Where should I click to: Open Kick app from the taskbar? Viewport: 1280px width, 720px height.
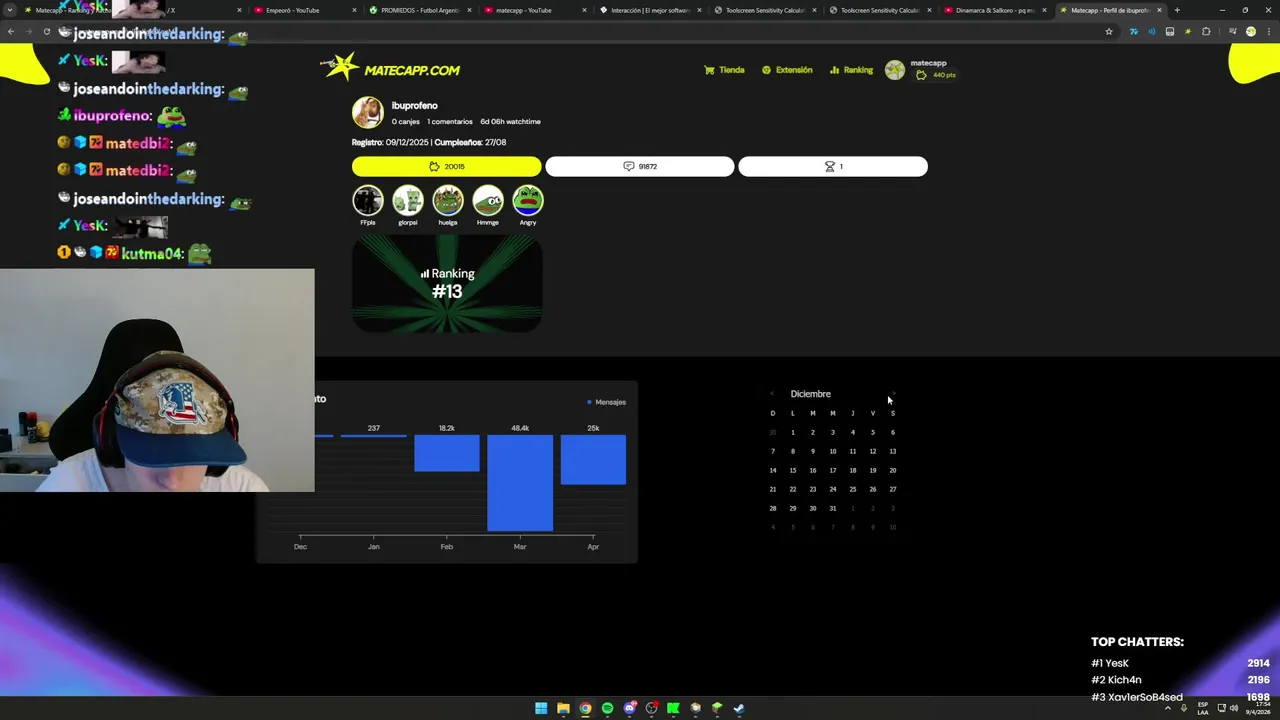(673, 708)
